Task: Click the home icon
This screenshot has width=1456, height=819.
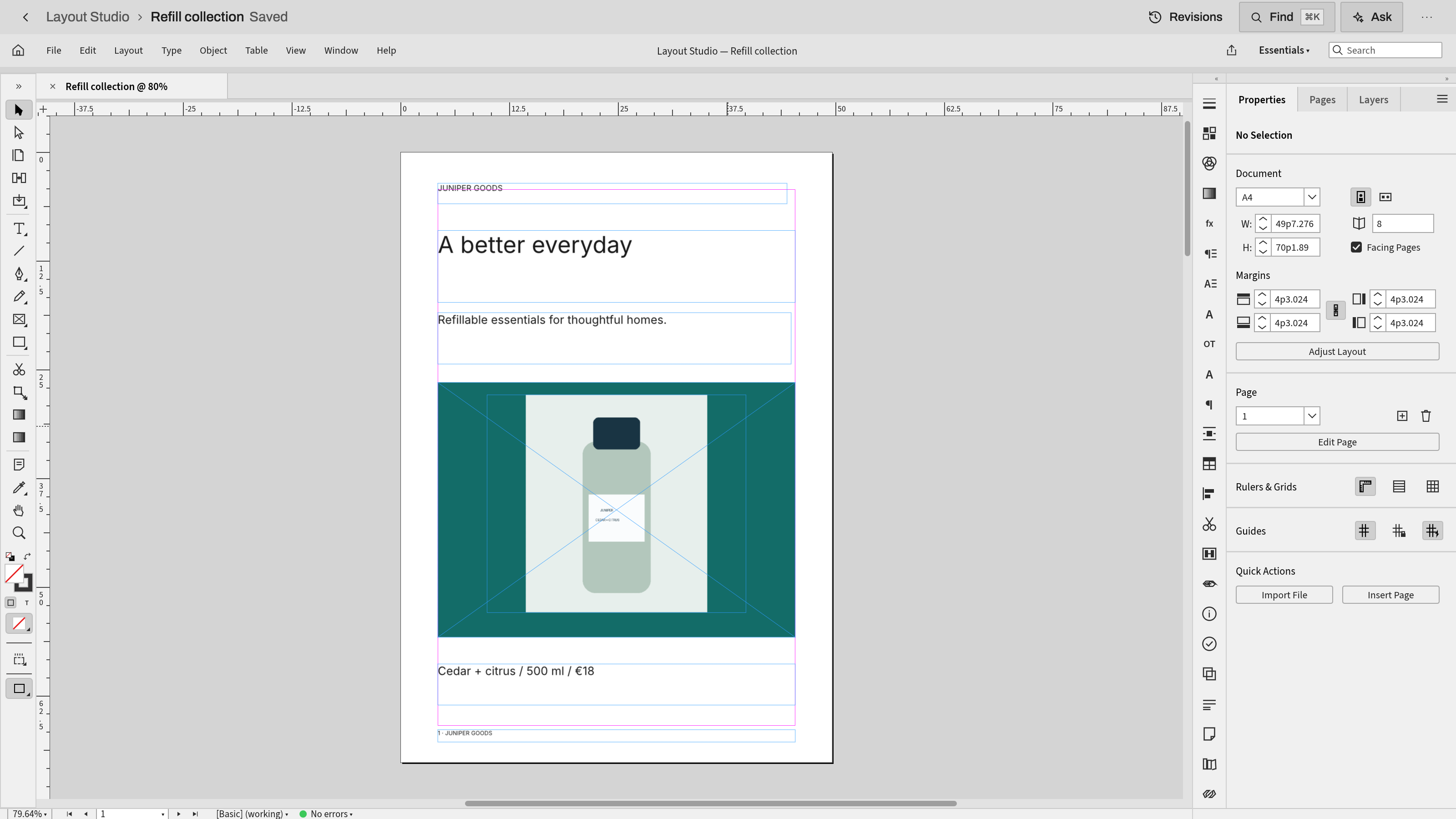Action: click(18, 51)
